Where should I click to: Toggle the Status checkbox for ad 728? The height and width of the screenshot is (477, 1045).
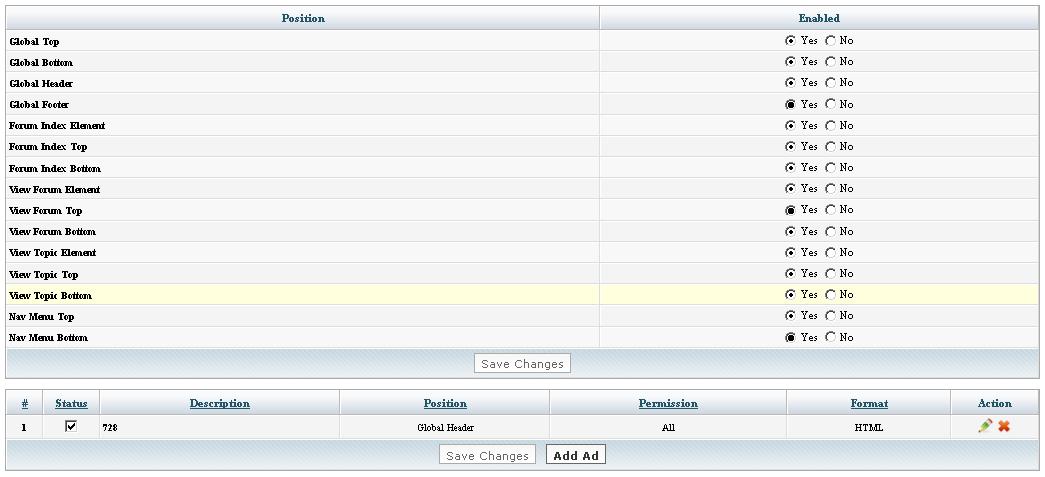point(71,426)
